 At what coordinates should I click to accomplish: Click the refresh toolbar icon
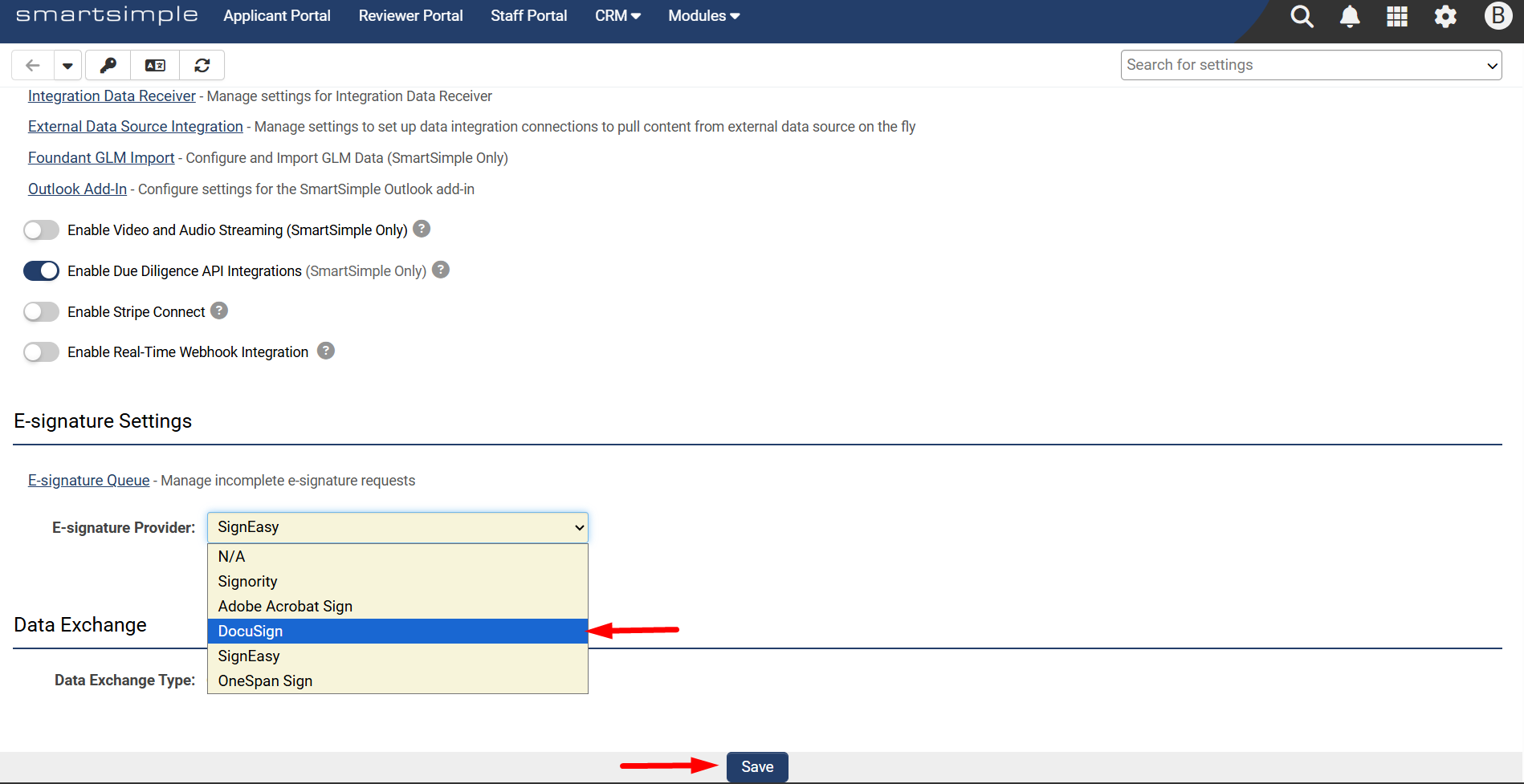(202, 65)
